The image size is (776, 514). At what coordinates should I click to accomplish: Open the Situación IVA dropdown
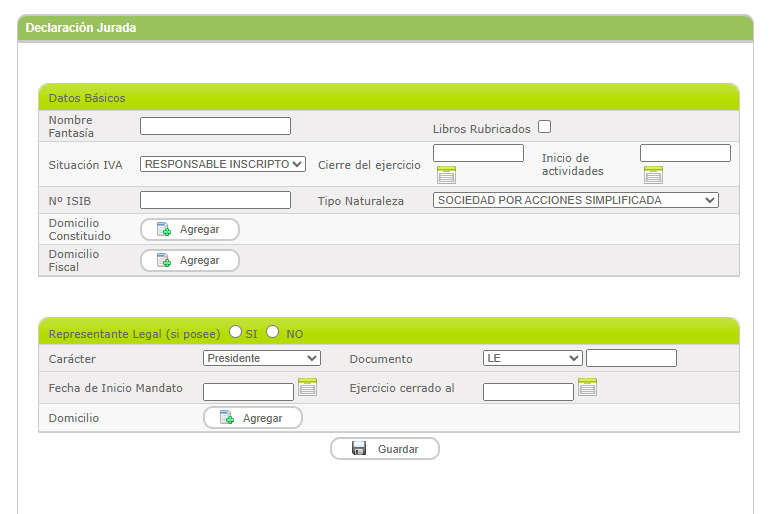223,164
